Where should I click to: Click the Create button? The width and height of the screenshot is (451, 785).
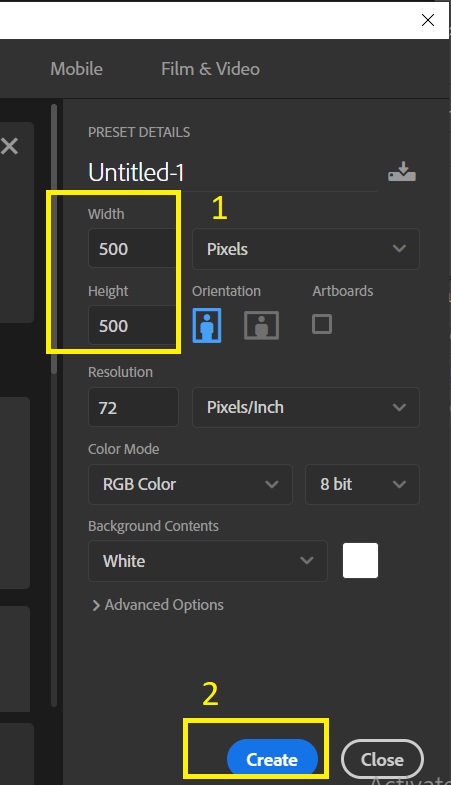272,759
